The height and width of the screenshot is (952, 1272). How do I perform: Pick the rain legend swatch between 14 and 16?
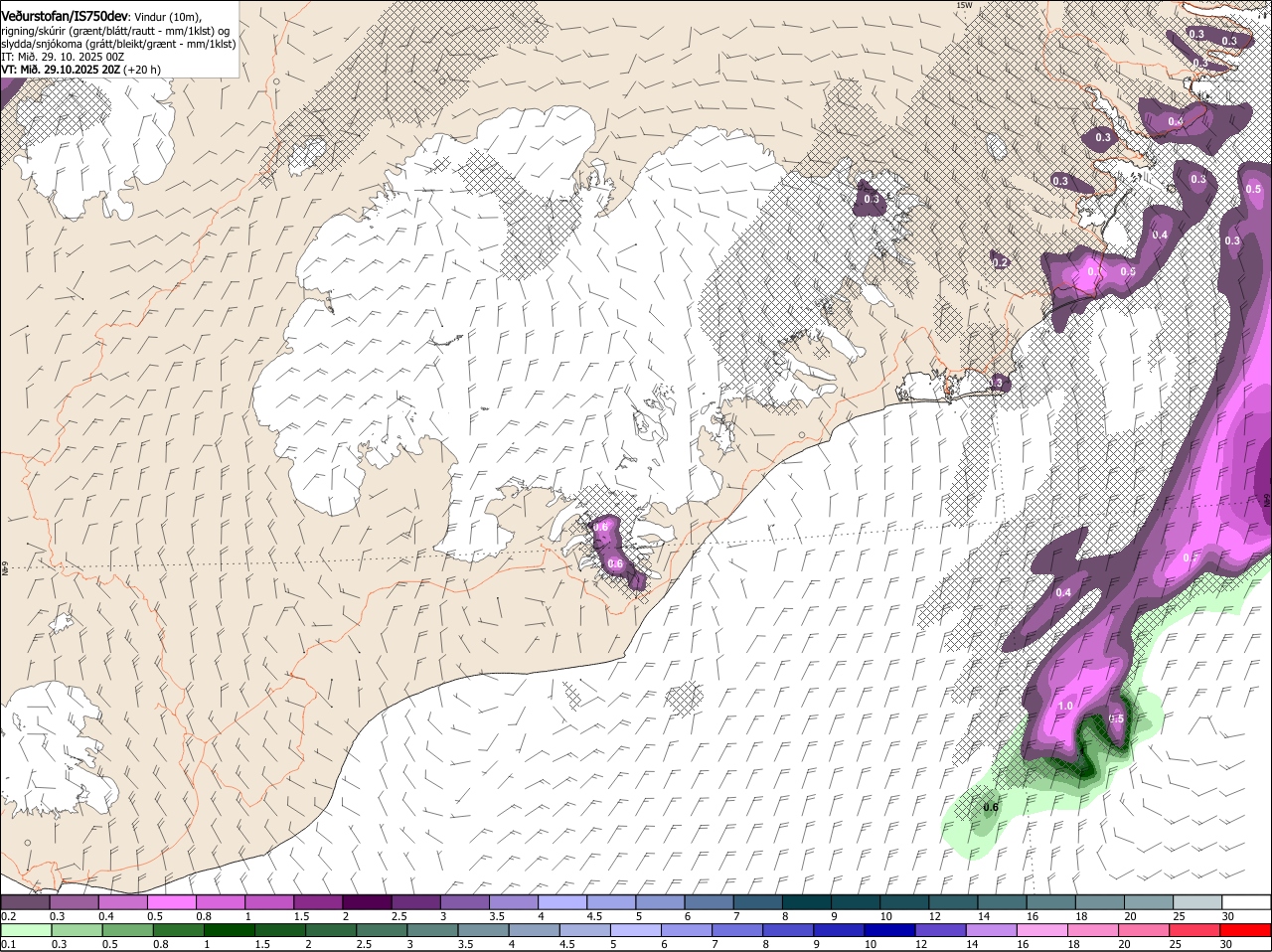[x=992, y=930]
